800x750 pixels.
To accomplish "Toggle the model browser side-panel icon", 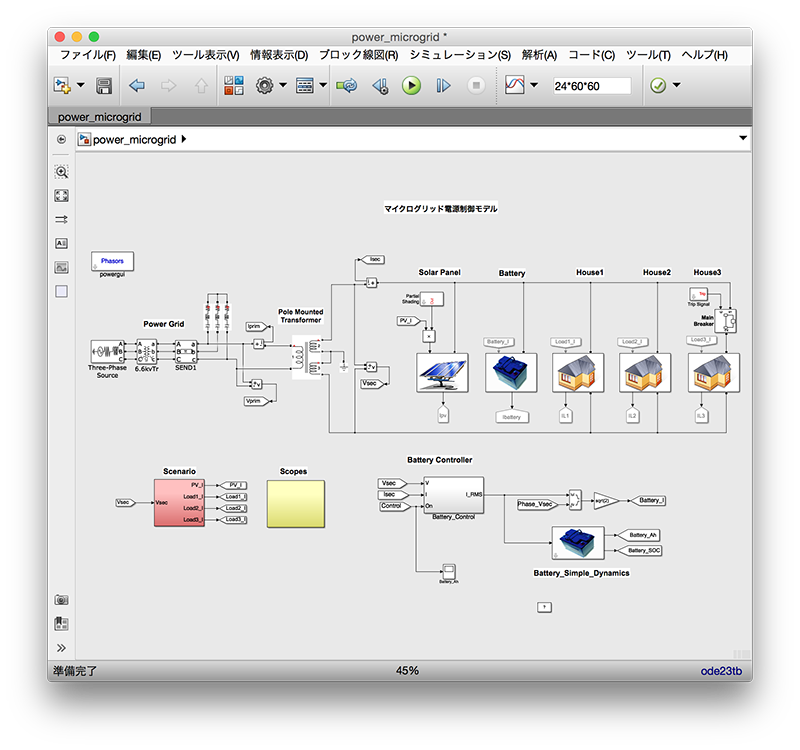I will [61, 139].
